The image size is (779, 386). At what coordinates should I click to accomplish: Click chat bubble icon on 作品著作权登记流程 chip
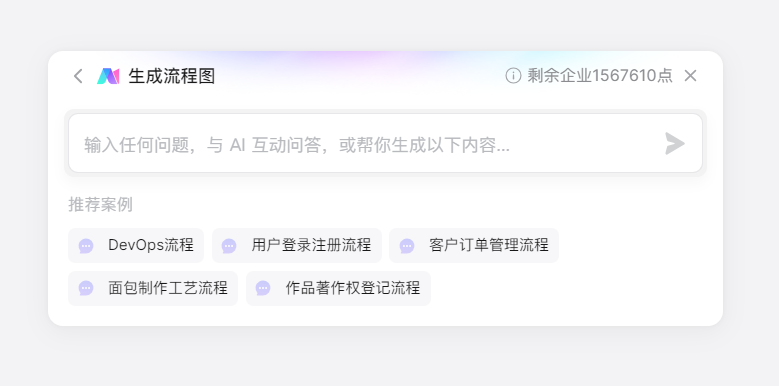pyautogui.click(x=263, y=288)
